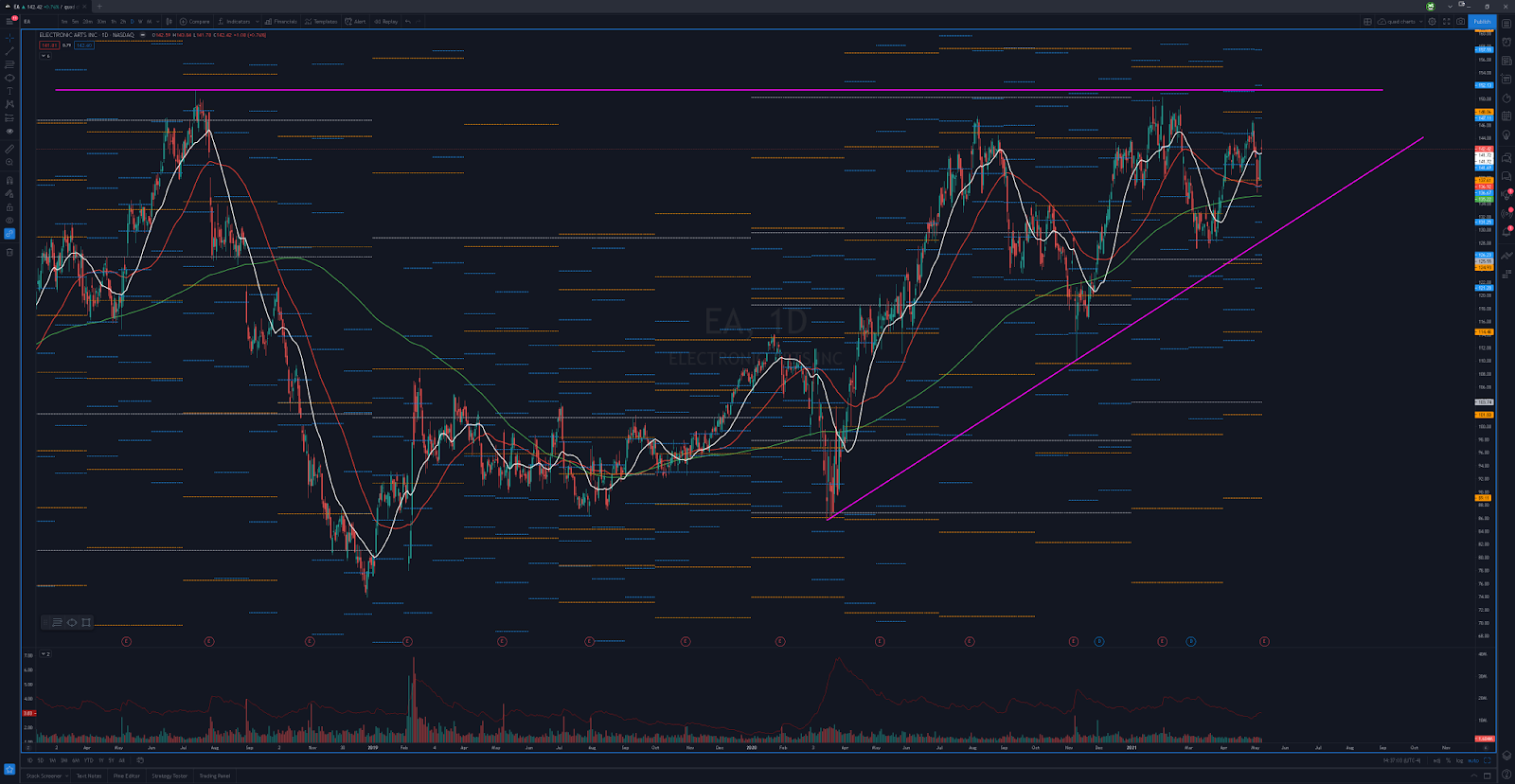
Task: Set the date range to All
Action: [121, 760]
